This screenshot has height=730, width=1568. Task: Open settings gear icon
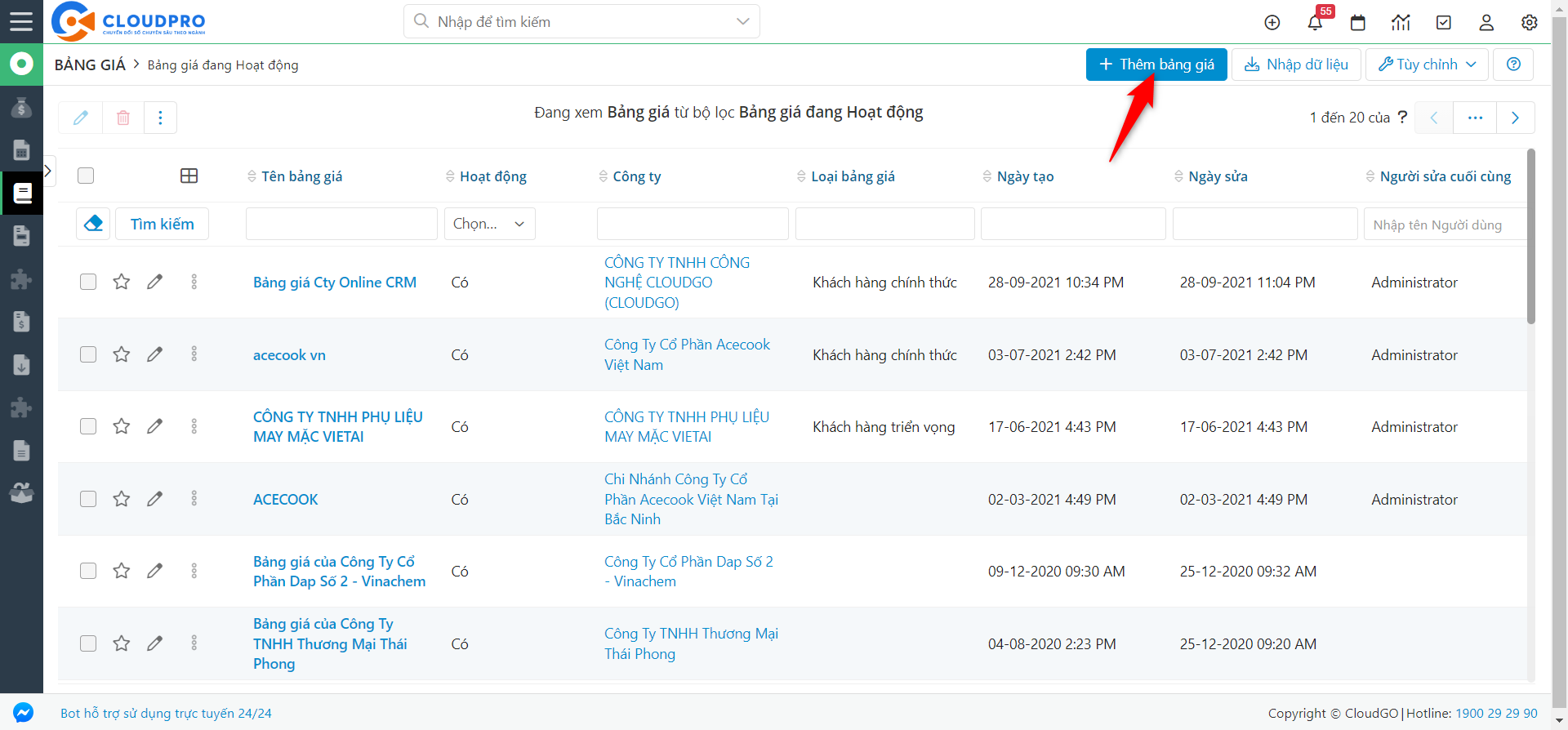click(x=1530, y=22)
